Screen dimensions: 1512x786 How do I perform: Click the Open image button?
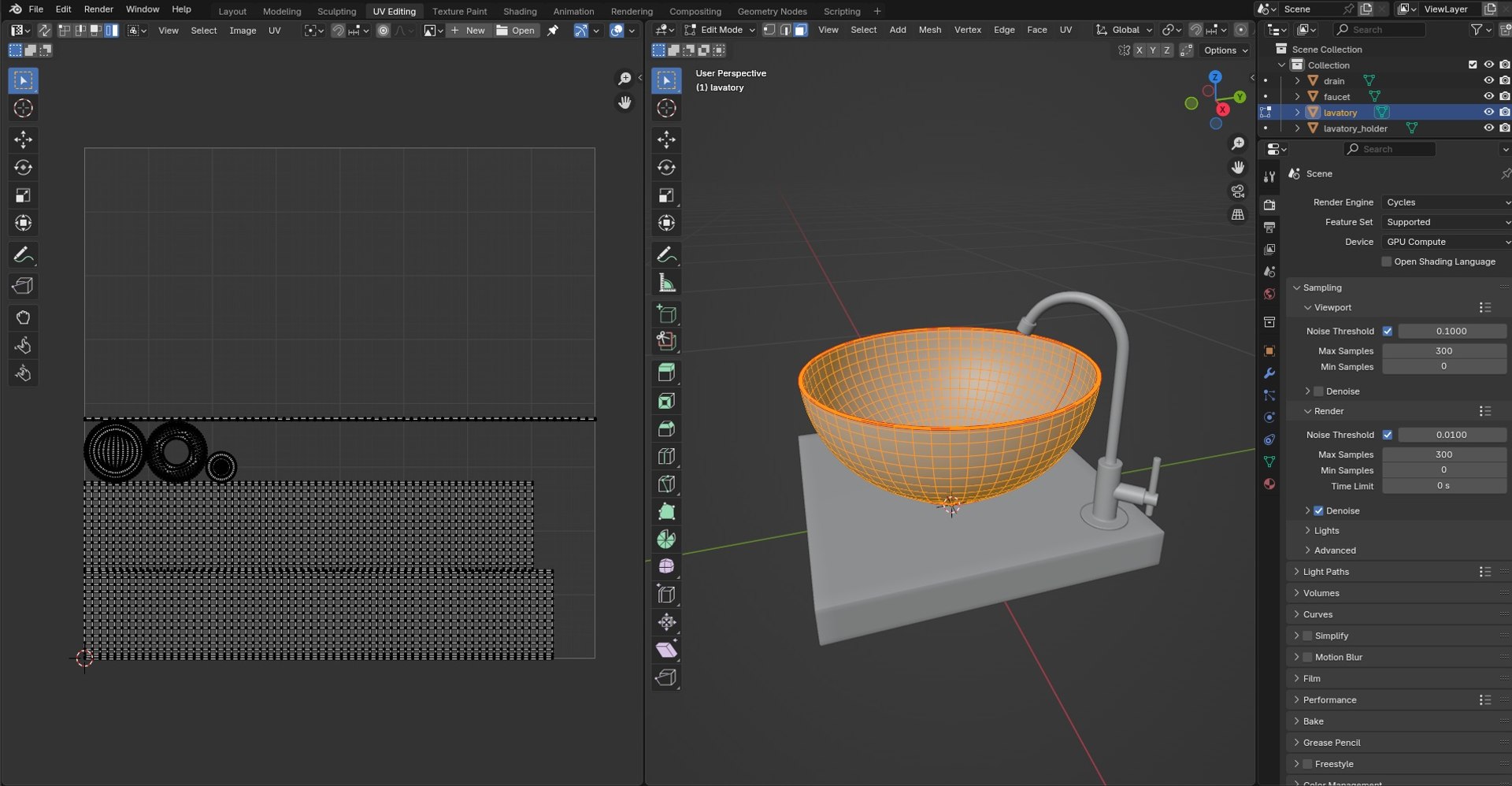click(516, 31)
